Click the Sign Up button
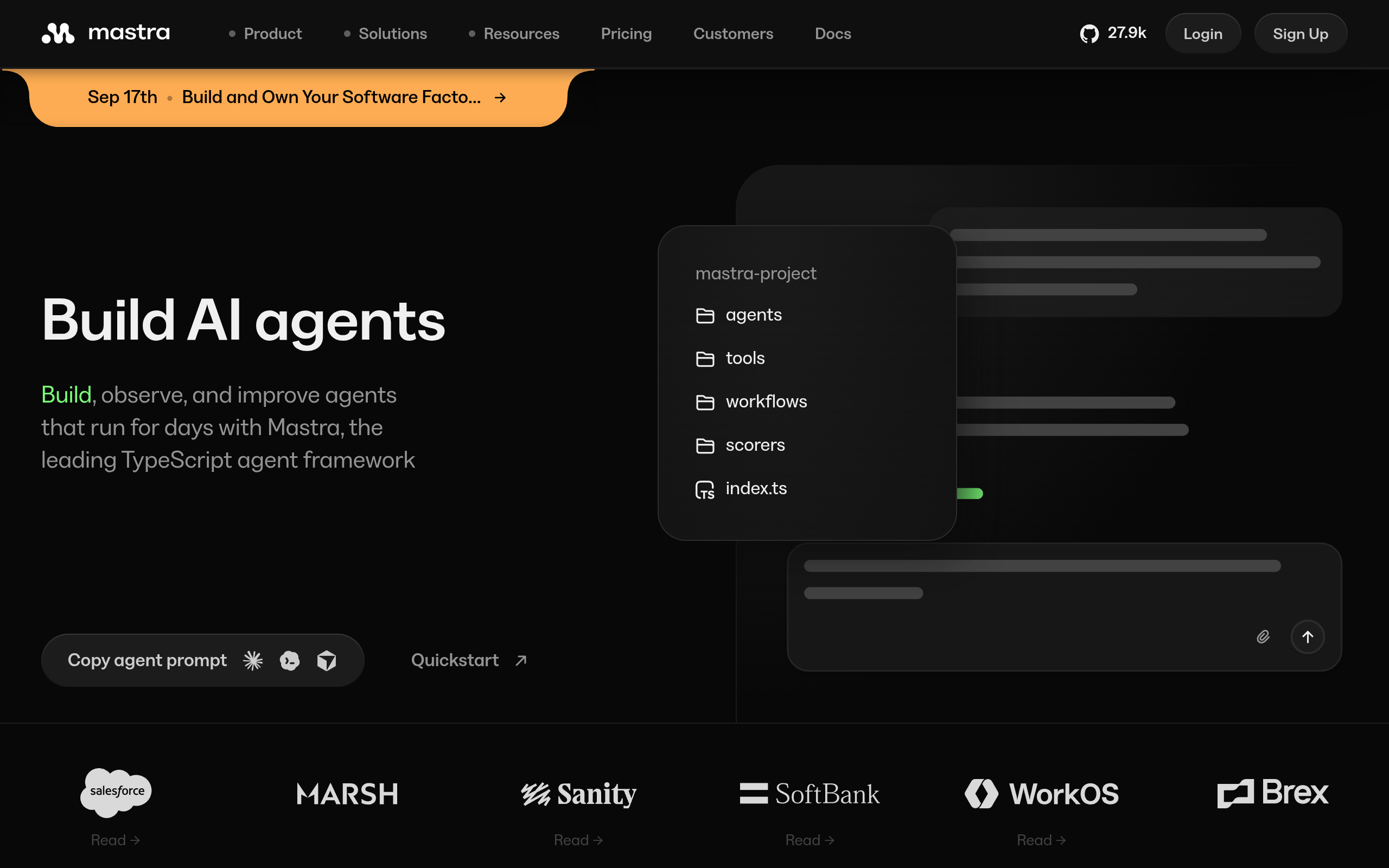Viewport: 1389px width, 868px height. tap(1300, 34)
